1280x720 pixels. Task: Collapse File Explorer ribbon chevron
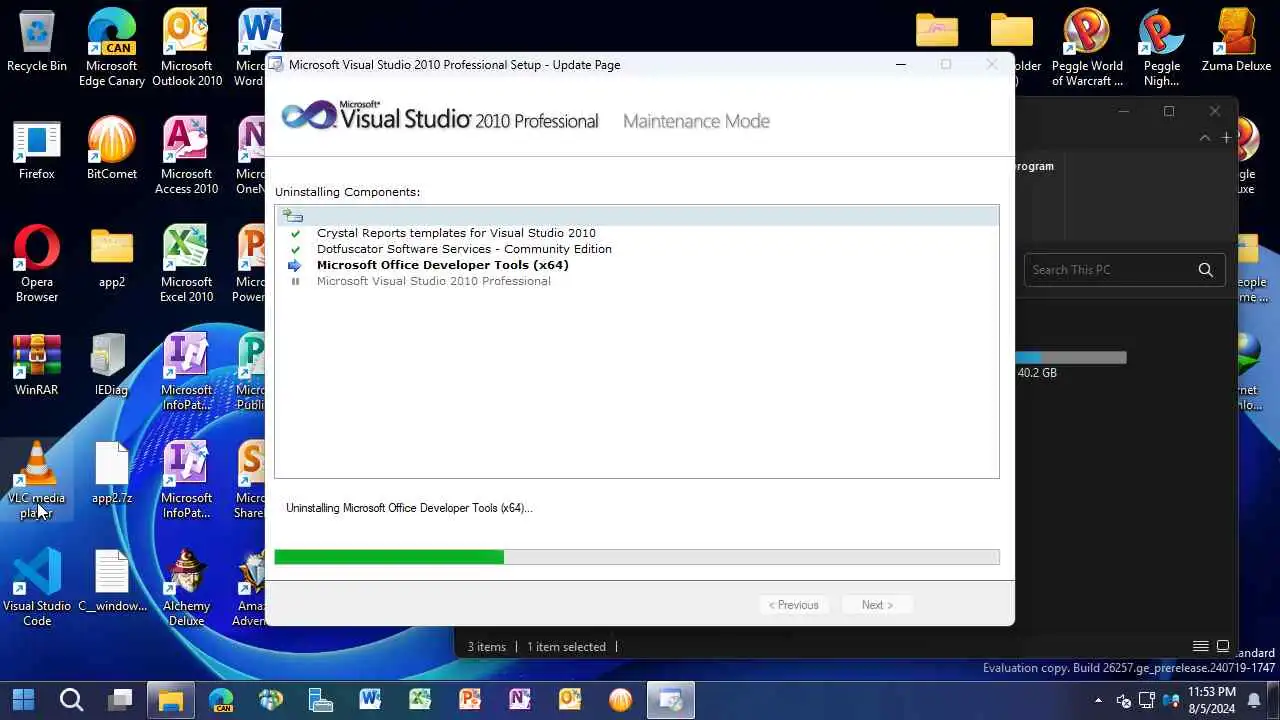click(x=1204, y=137)
